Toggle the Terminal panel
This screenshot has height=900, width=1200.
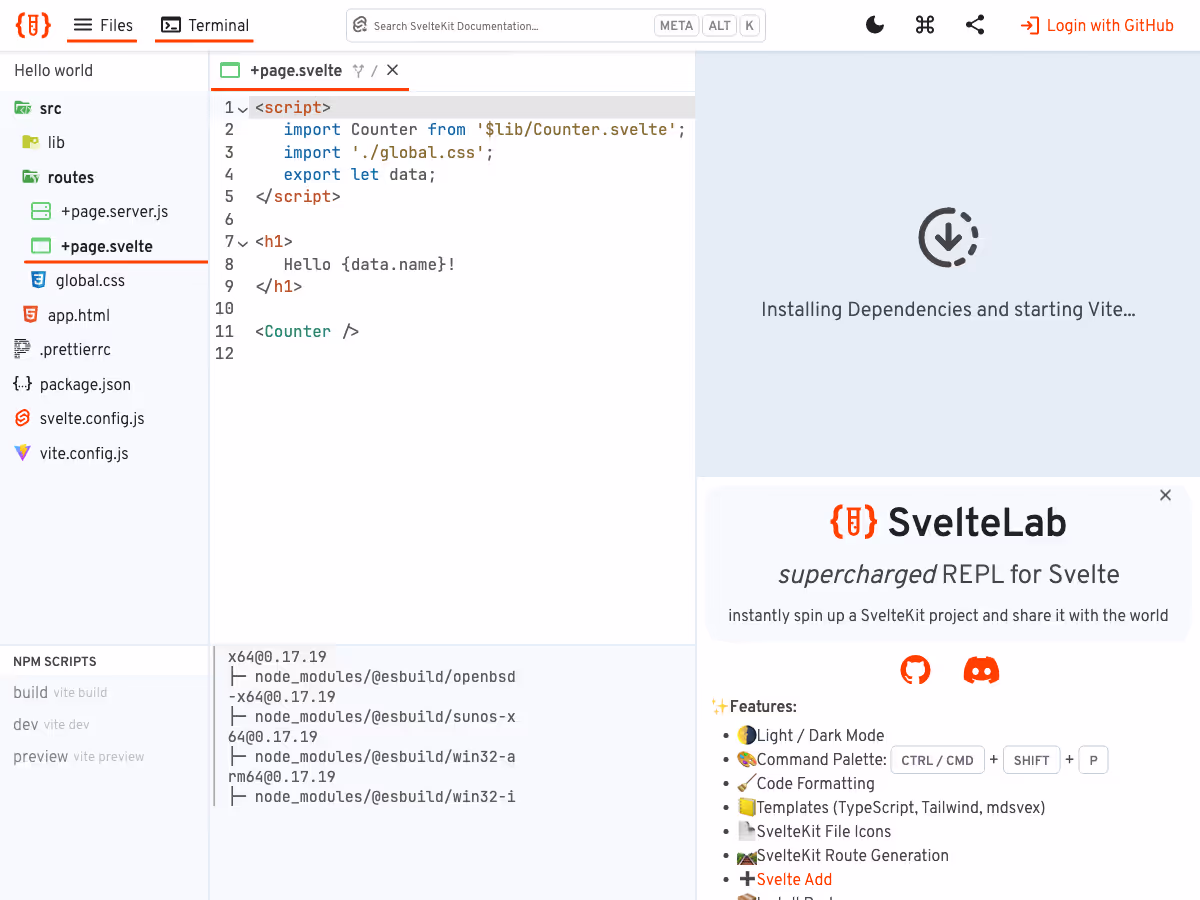click(205, 26)
